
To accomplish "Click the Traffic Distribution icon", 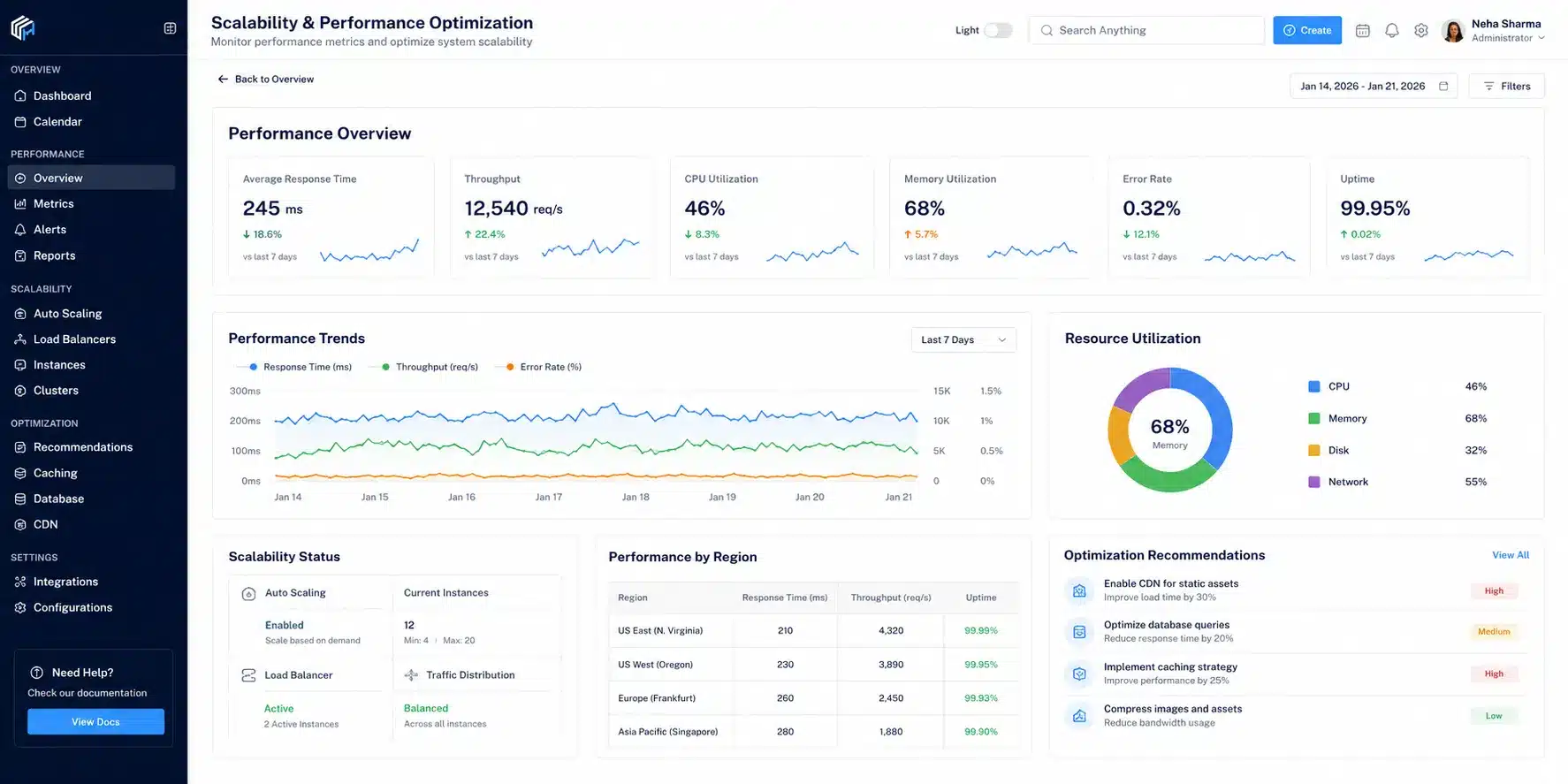I will (x=411, y=675).
